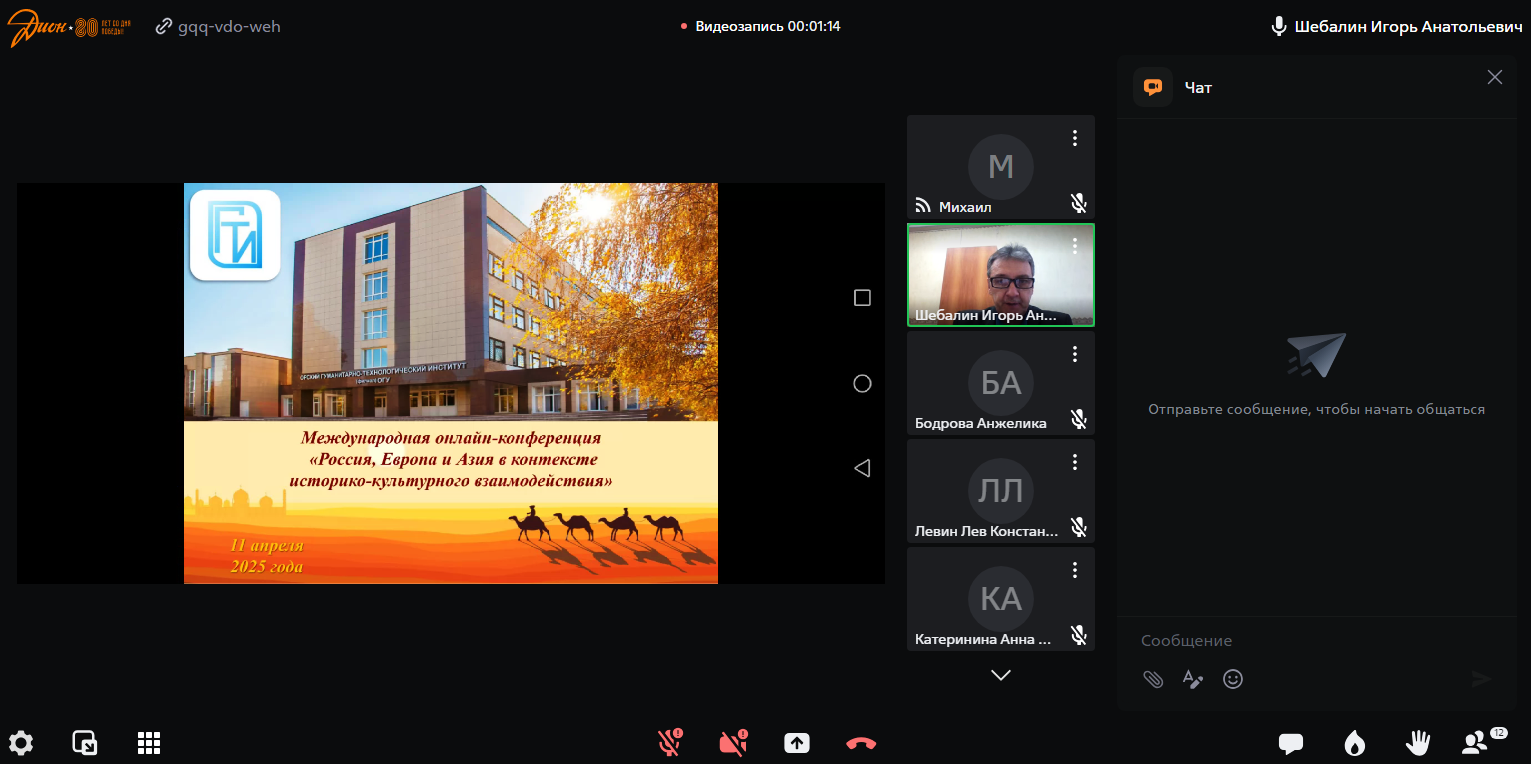The height and width of the screenshot is (764, 1531).
Task: Click the text Отправьте сообщение, чтобы начать общаться
Action: point(1316,409)
